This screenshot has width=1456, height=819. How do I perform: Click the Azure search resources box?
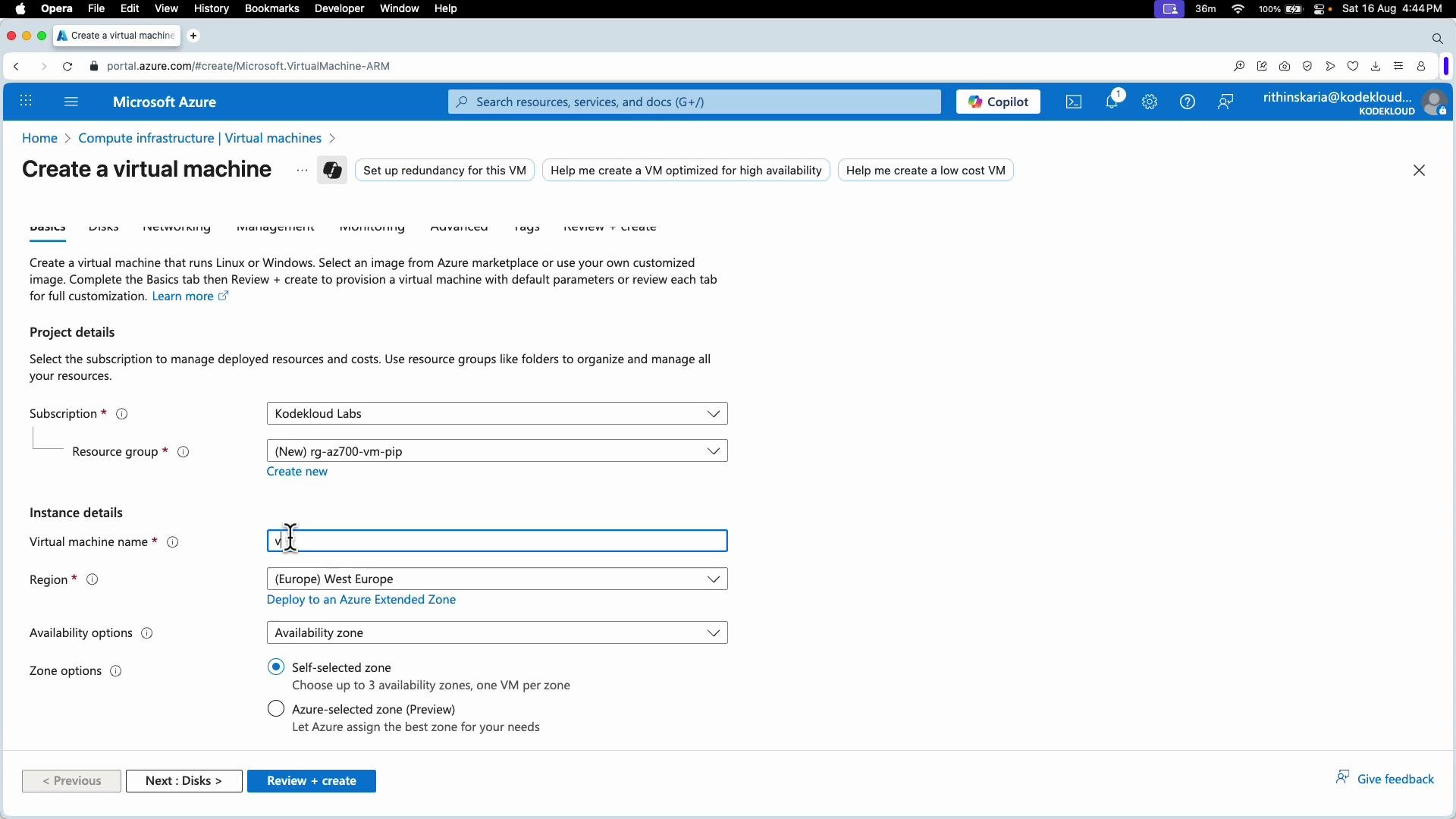tap(694, 102)
